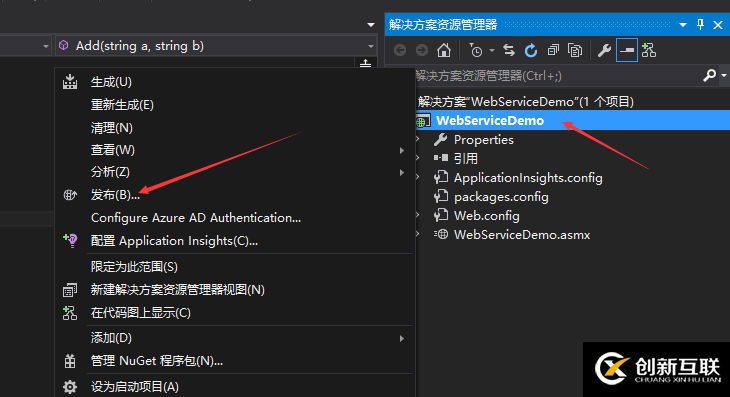Image resolution: width=730 pixels, height=397 pixels.
Task: Collapse all items in Solution Explorer
Action: coord(553,50)
